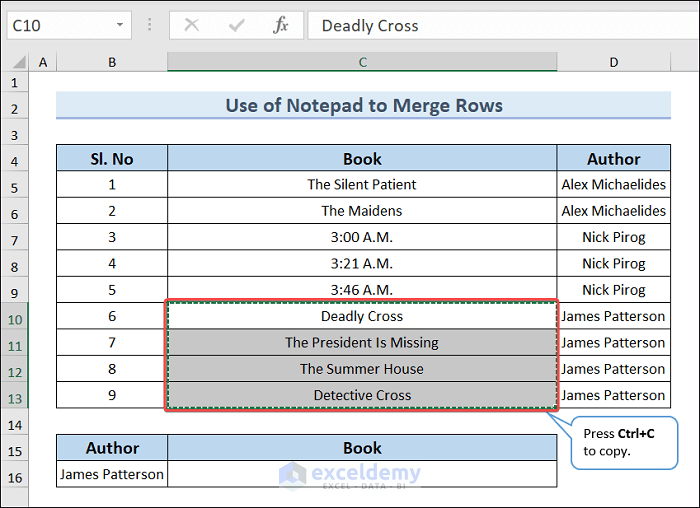Select row 10 header
Screen dimensions: 700x508
[x=15, y=317]
